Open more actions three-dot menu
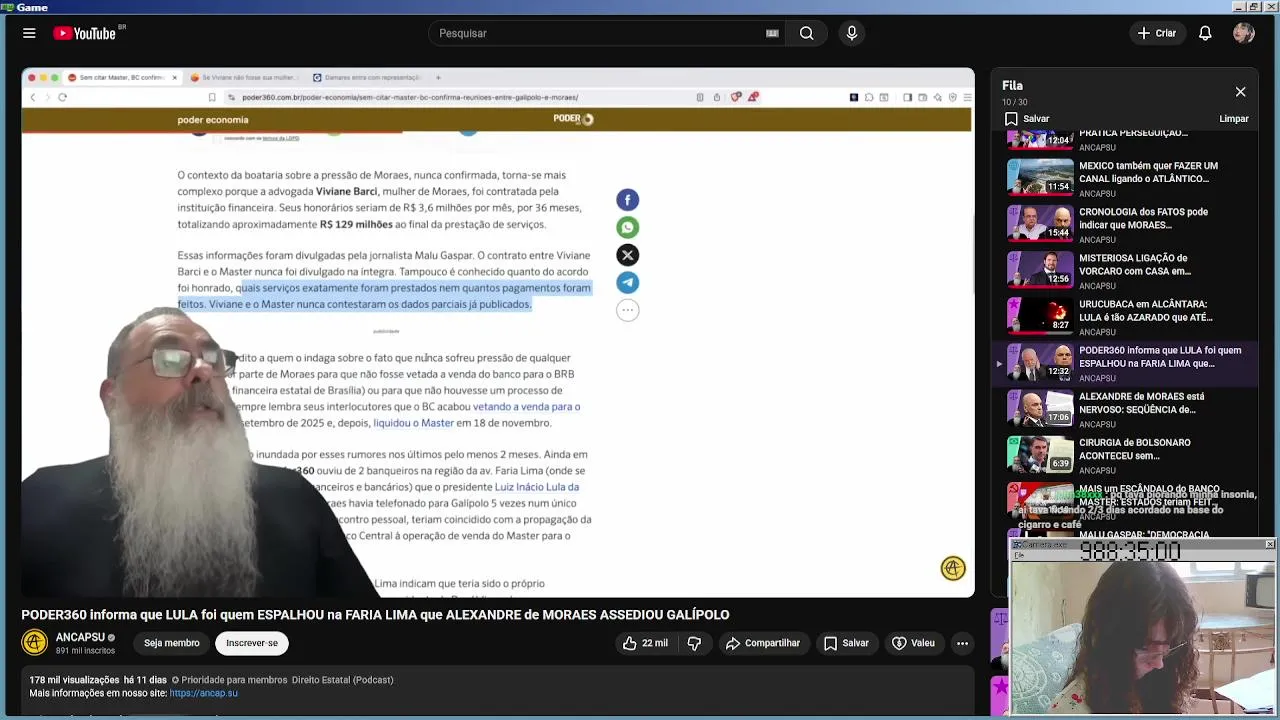 click(x=962, y=643)
